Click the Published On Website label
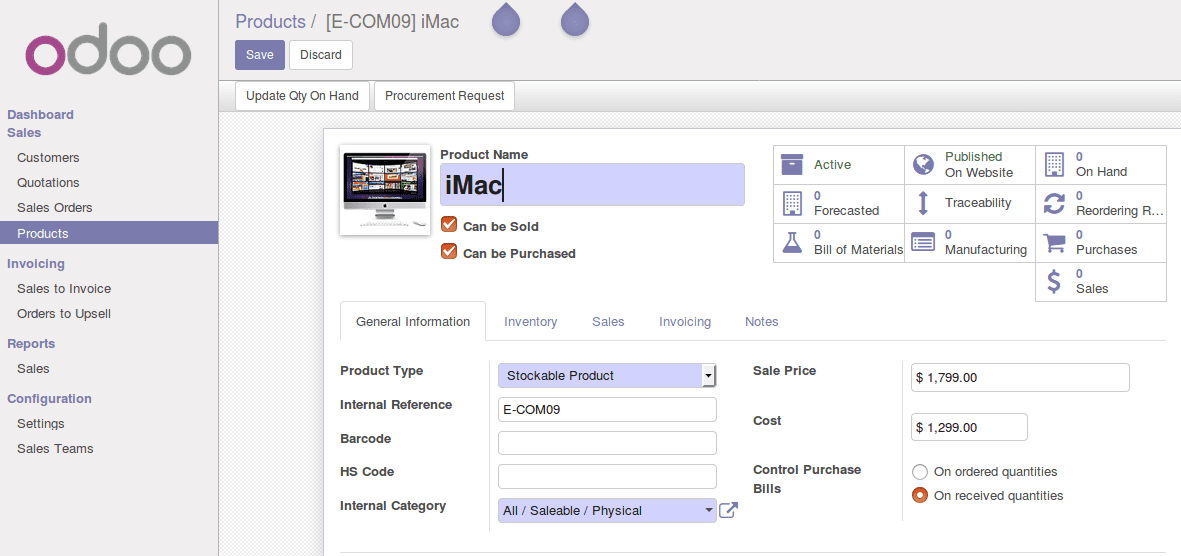Viewport: 1181px width, 556px height. [x=979, y=164]
